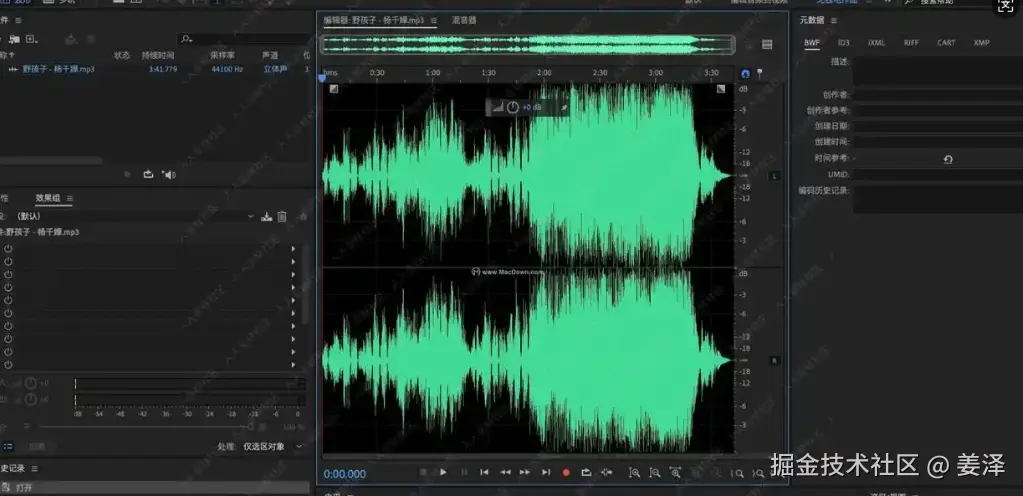This screenshot has width=1023, height=496.
Task: Click the Rewind transport button
Action: [x=505, y=473]
